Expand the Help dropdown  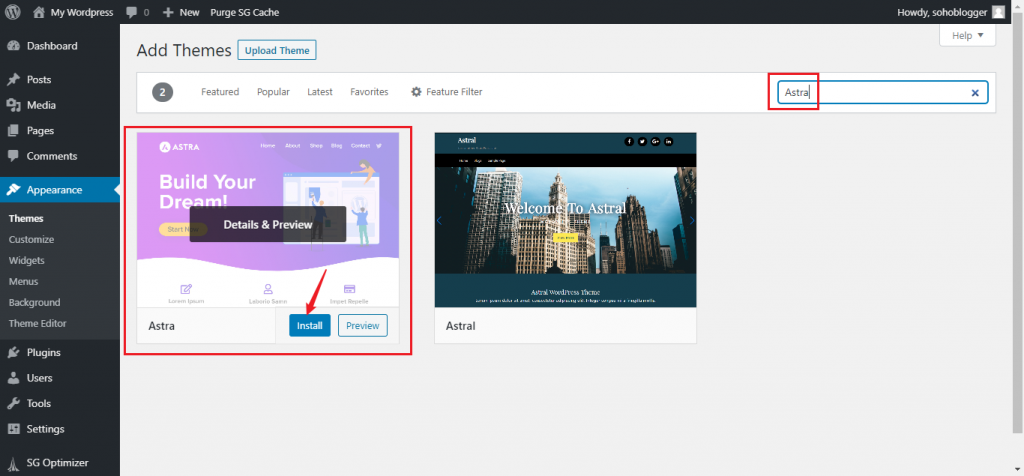(967, 35)
